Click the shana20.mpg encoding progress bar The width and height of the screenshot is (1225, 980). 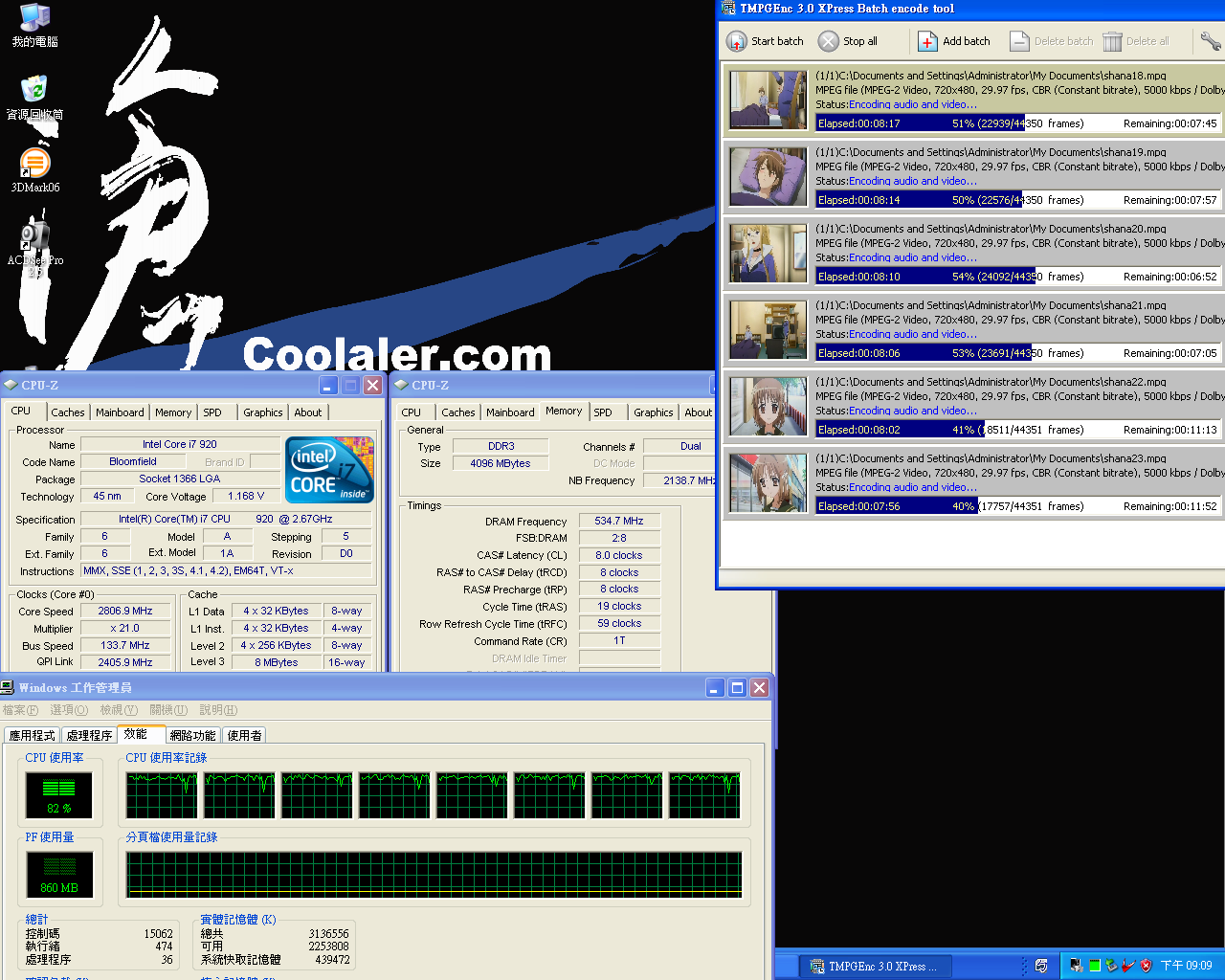[x=1018, y=277]
